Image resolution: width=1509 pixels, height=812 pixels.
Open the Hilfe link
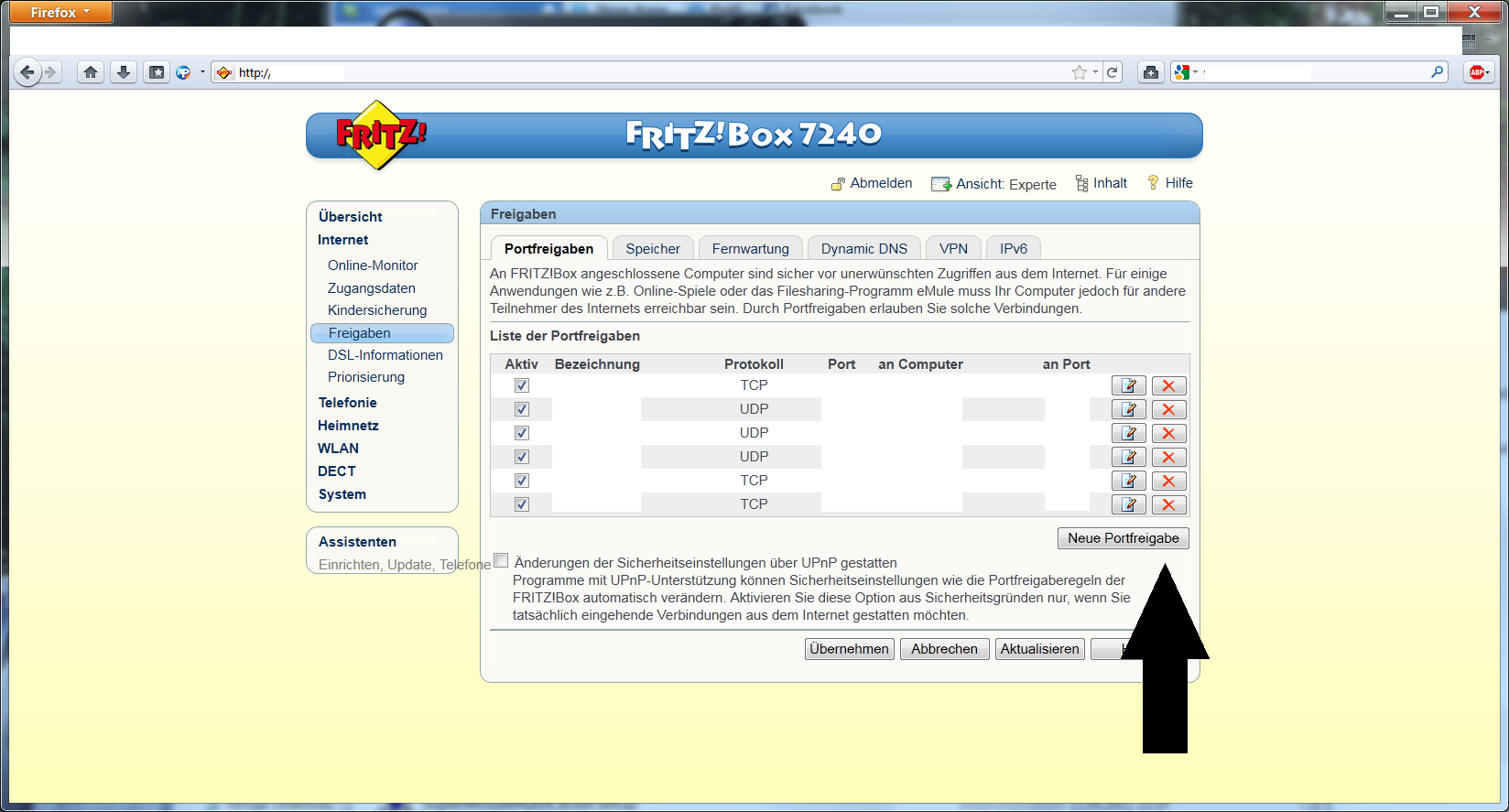pos(1170,183)
